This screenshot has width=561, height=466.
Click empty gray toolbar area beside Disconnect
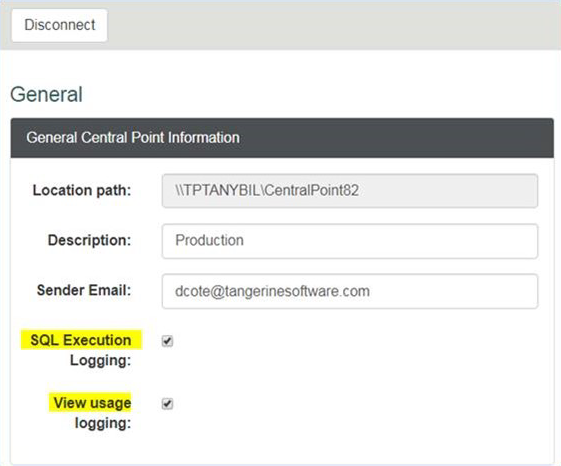pos(333,25)
